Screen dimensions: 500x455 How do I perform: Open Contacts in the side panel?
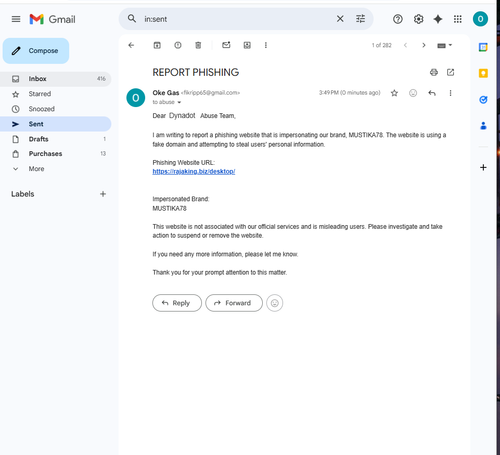point(483,126)
